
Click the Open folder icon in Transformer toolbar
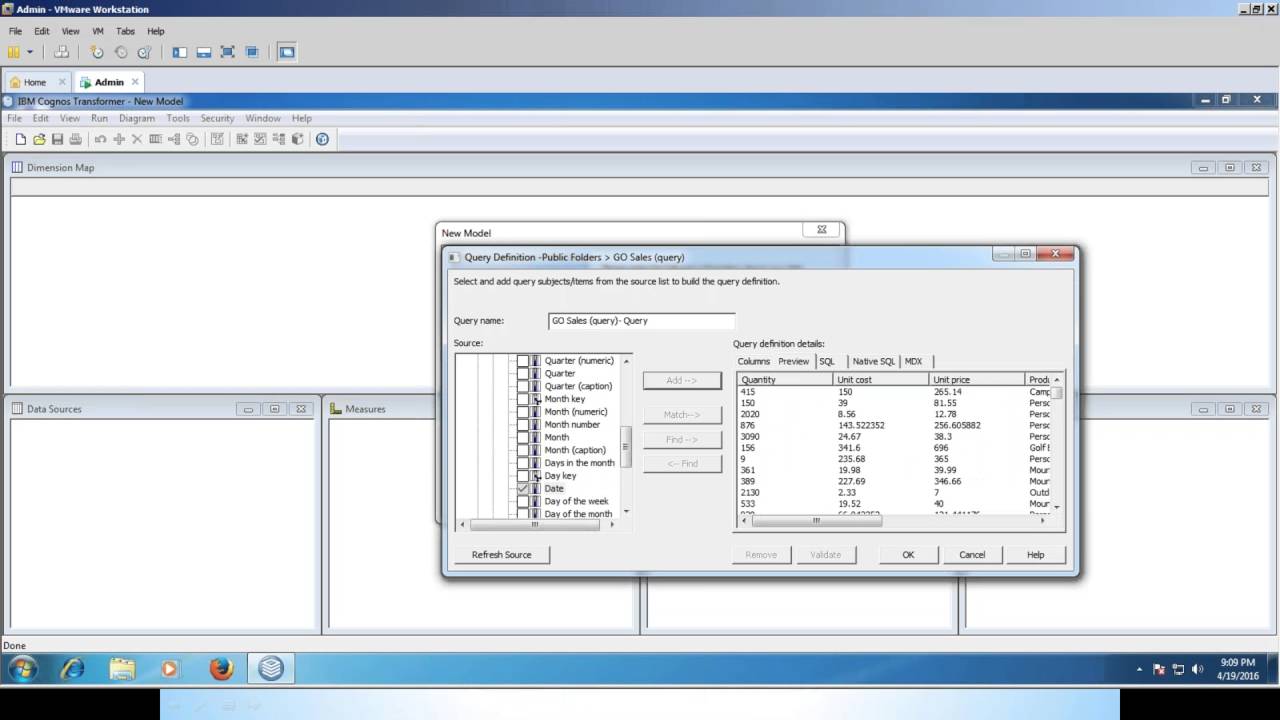pos(39,139)
